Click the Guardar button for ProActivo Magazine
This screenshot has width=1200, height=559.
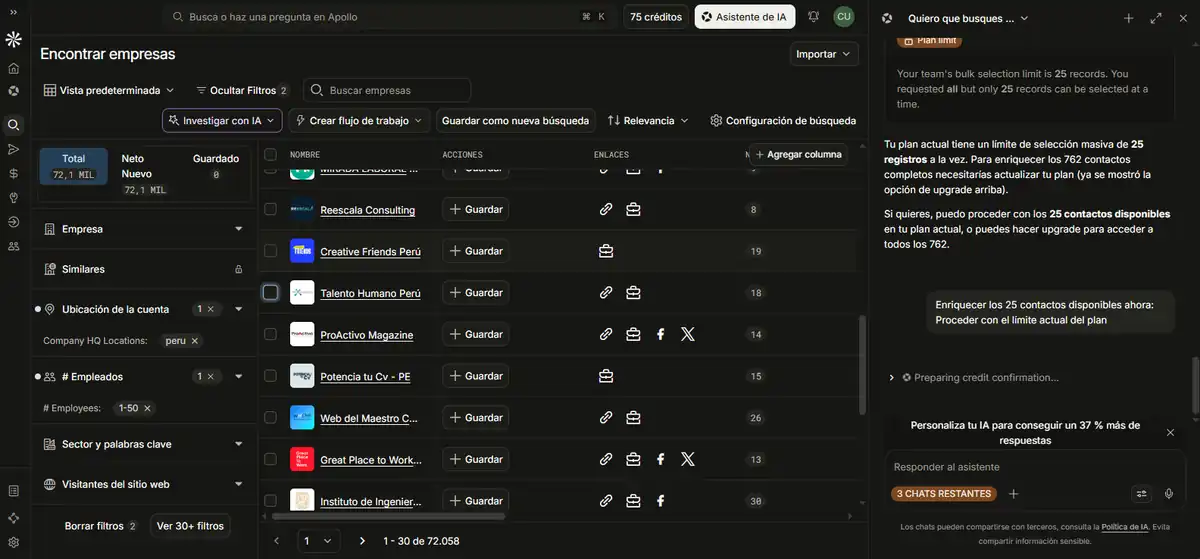pos(476,334)
